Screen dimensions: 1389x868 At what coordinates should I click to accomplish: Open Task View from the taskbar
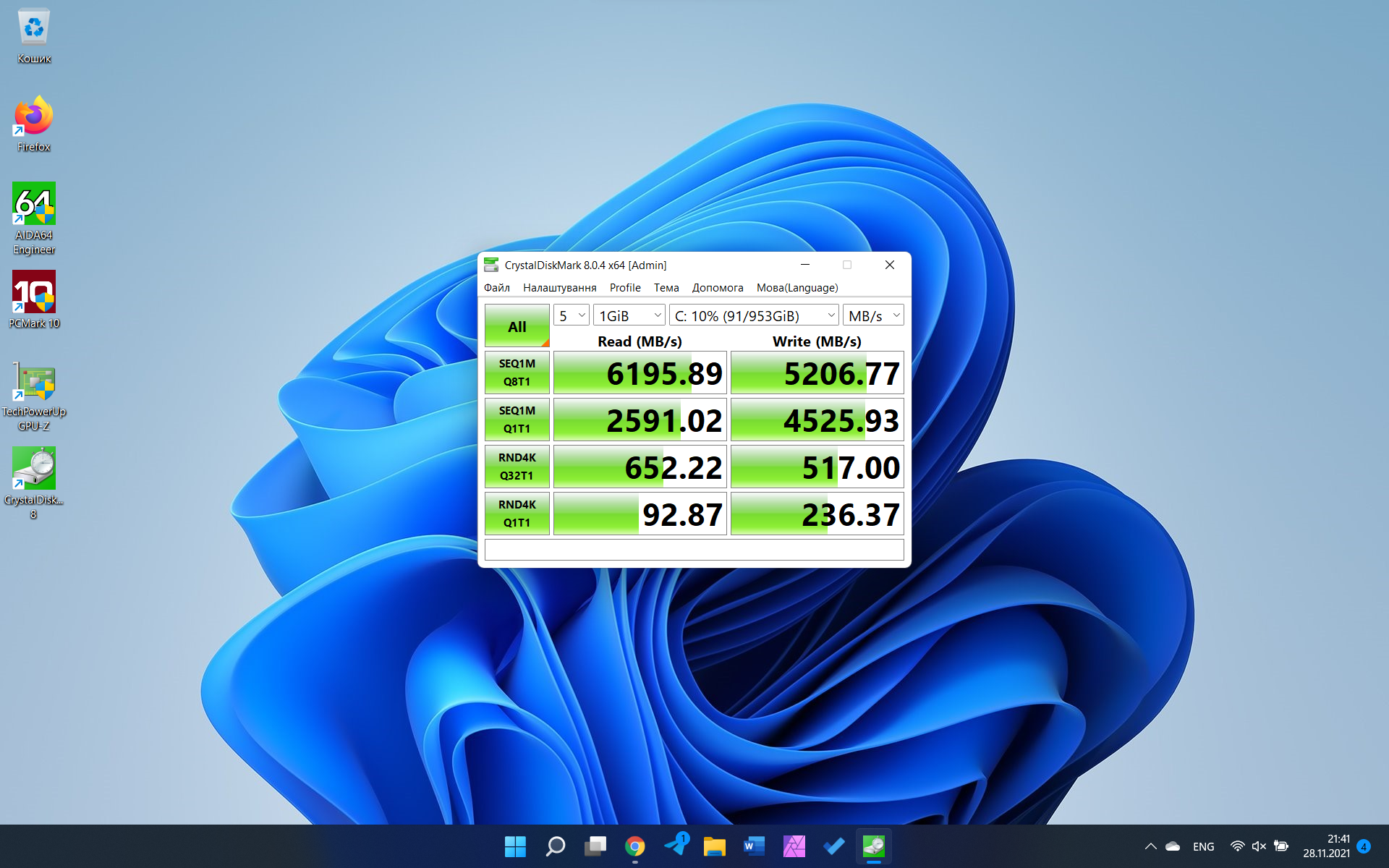[595, 846]
